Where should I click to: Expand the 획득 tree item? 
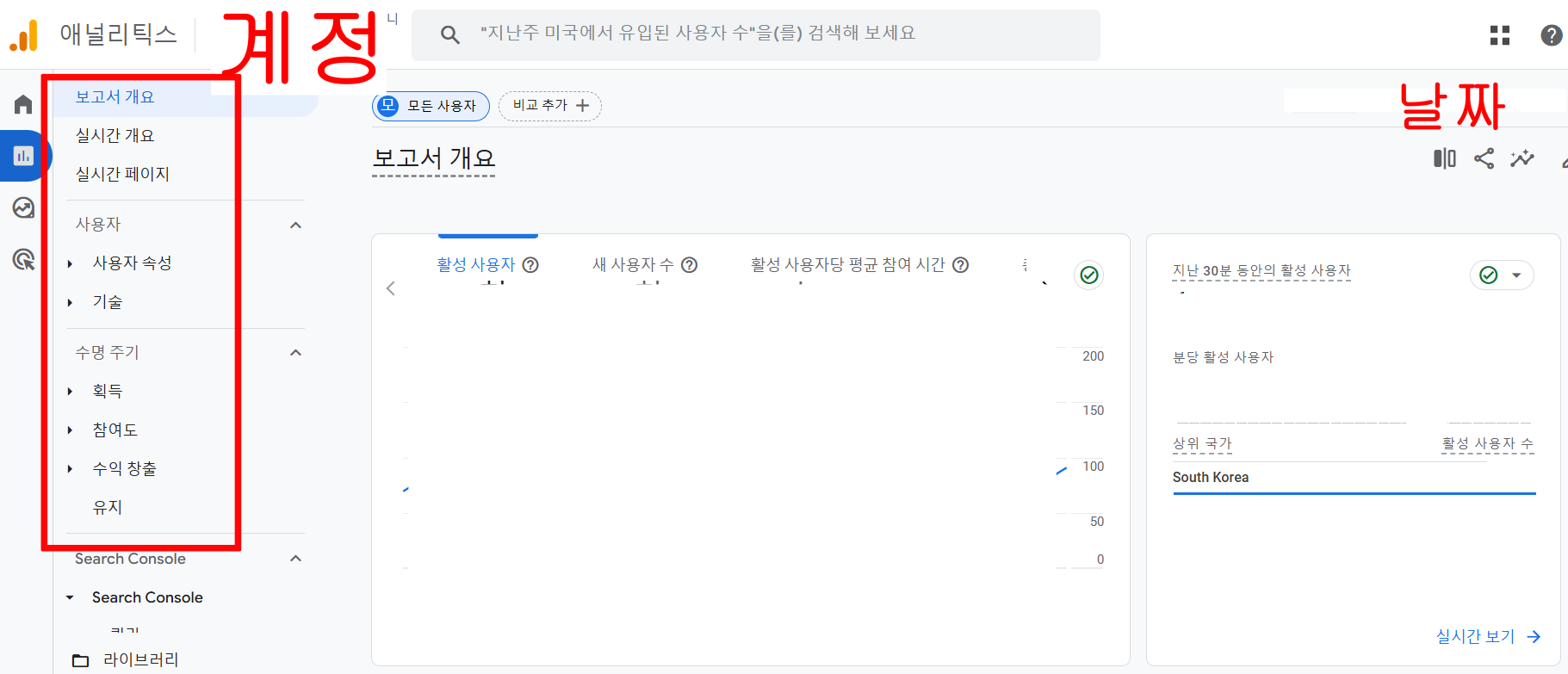(71, 392)
